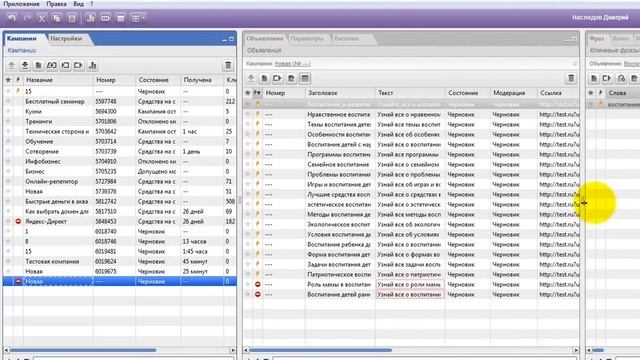Click the export campaigns arrow icon
Image resolution: width=640 pixels, height=360 pixels.
tap(79, 65)
